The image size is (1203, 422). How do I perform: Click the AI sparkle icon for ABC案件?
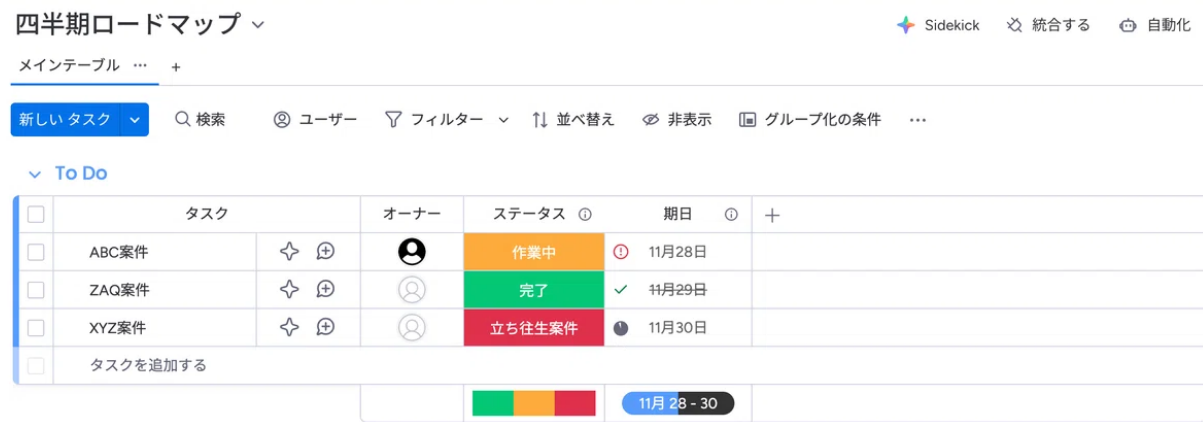[289, 252]
